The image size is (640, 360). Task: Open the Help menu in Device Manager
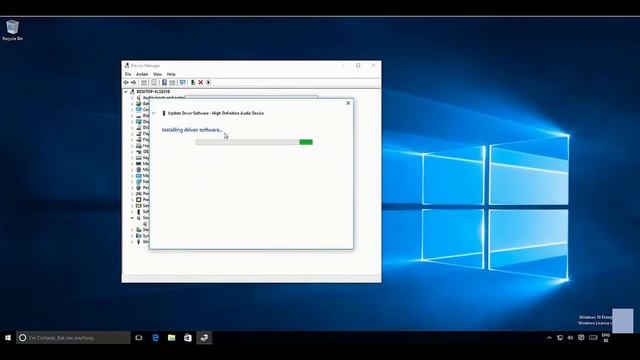171,74
